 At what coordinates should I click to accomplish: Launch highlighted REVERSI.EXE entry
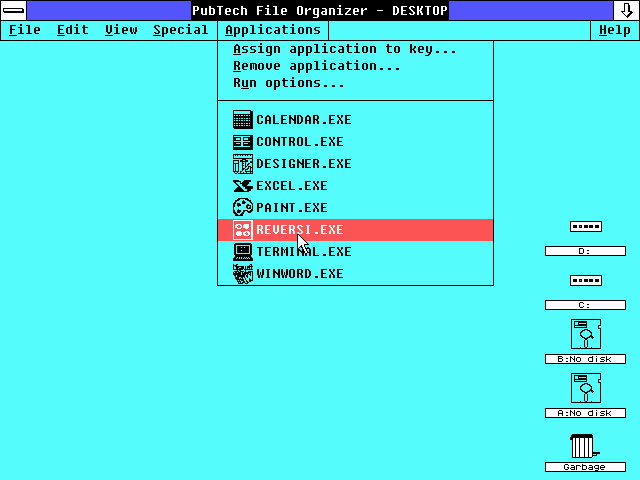[355, 229]
